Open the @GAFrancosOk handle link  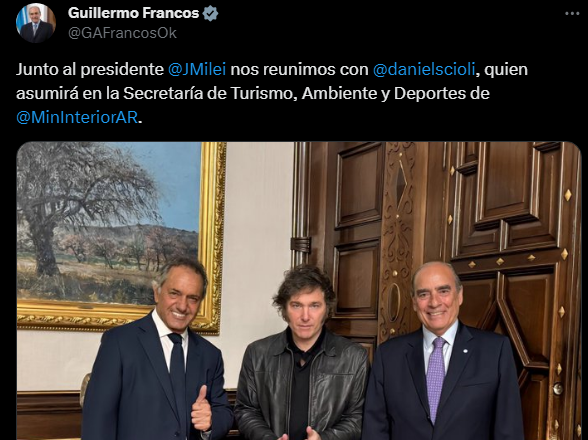click(122, 33)
